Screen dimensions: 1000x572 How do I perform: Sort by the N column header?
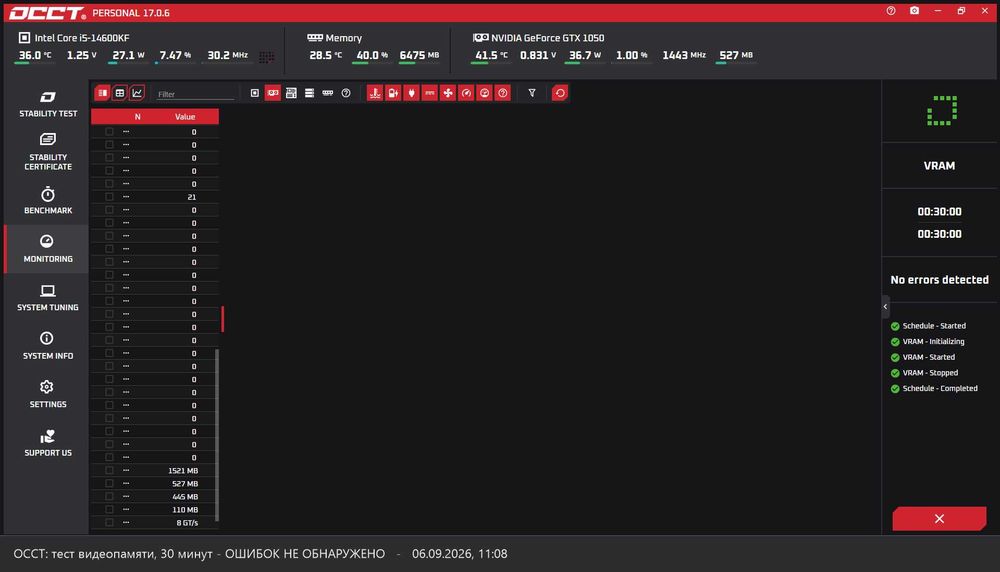click(137, 117)
